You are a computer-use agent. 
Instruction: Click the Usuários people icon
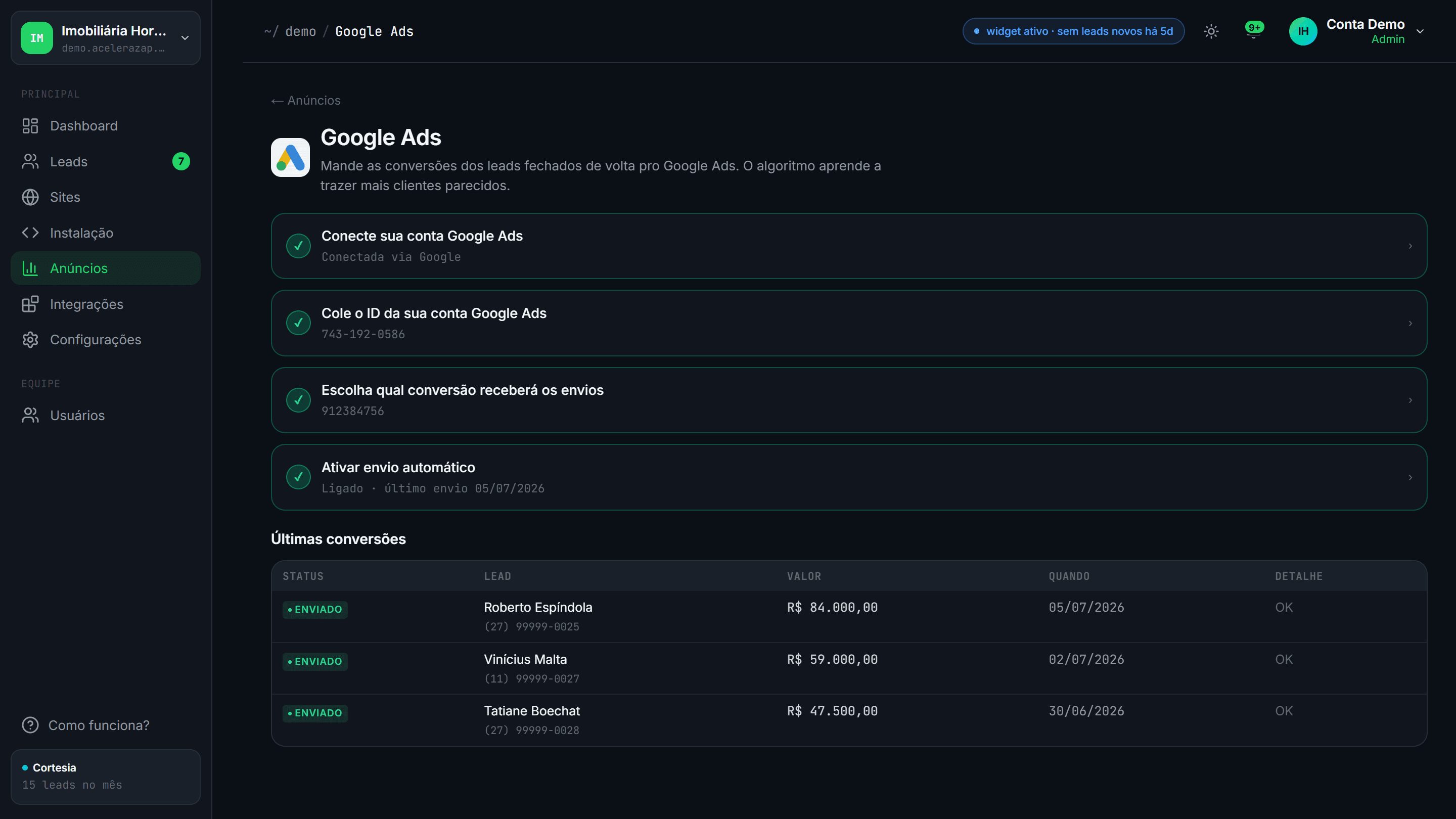tap(30, 416)
